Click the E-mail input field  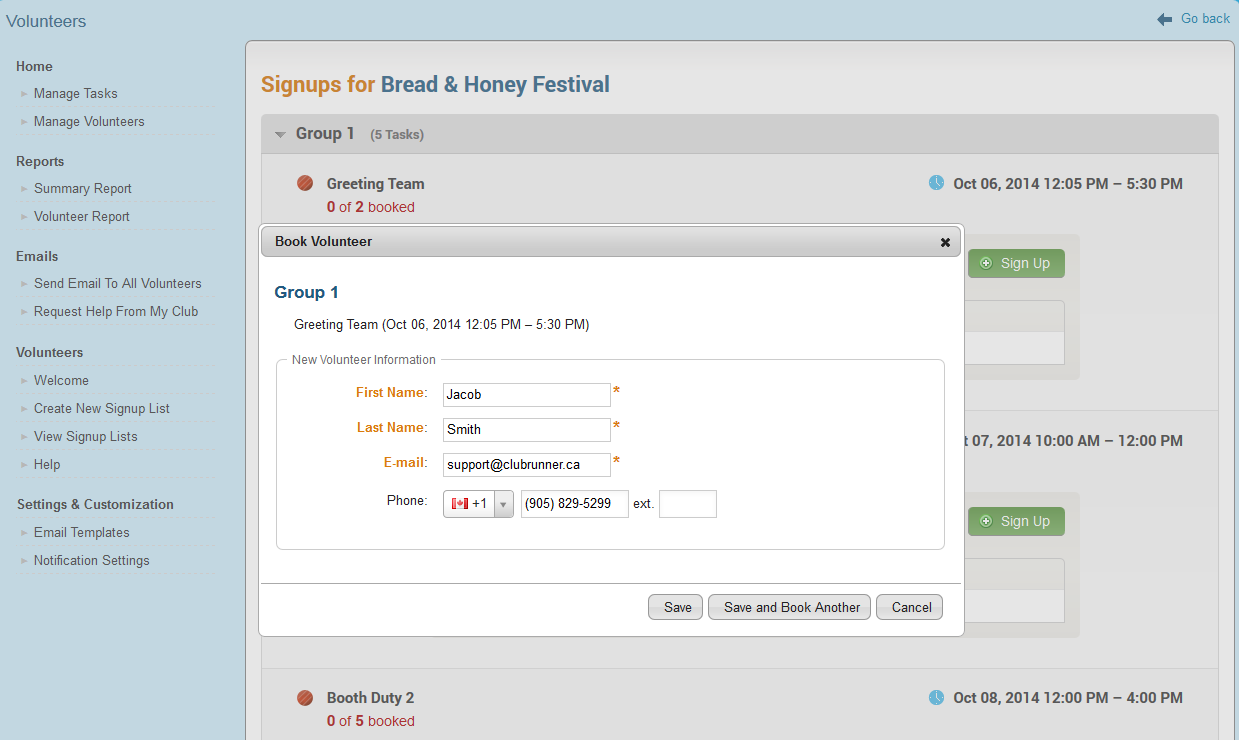(526, 465)
